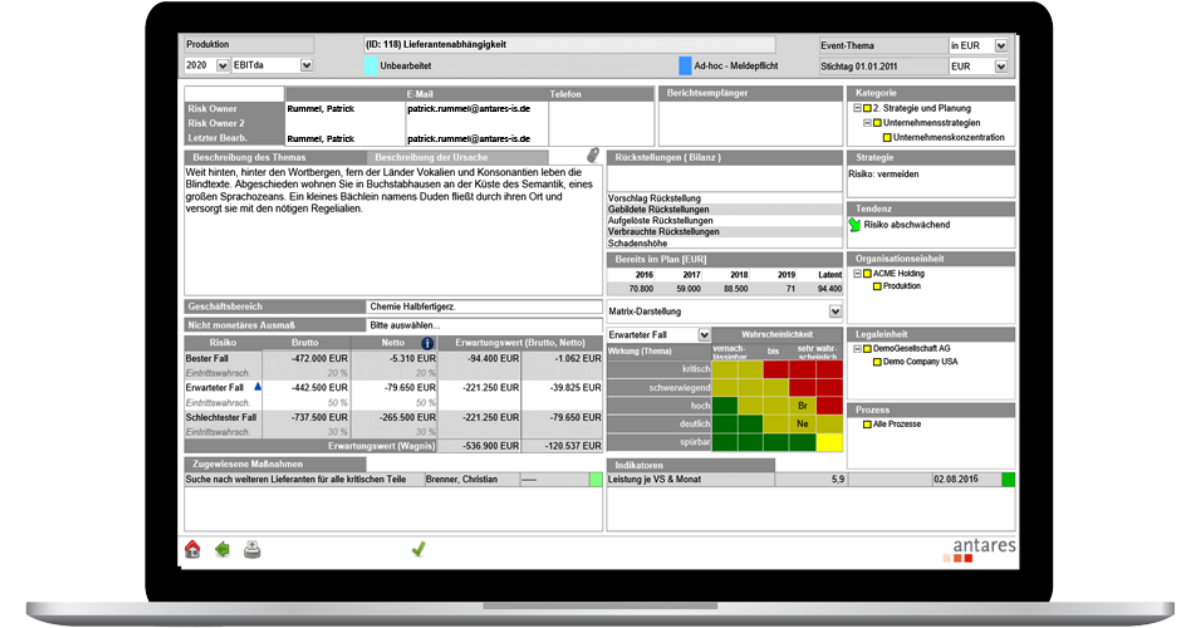Click yellow icon beside Demo Company USA
The height and width of the screenshot is (628, 1200).
pyautogui.click(x=878, y=362)
